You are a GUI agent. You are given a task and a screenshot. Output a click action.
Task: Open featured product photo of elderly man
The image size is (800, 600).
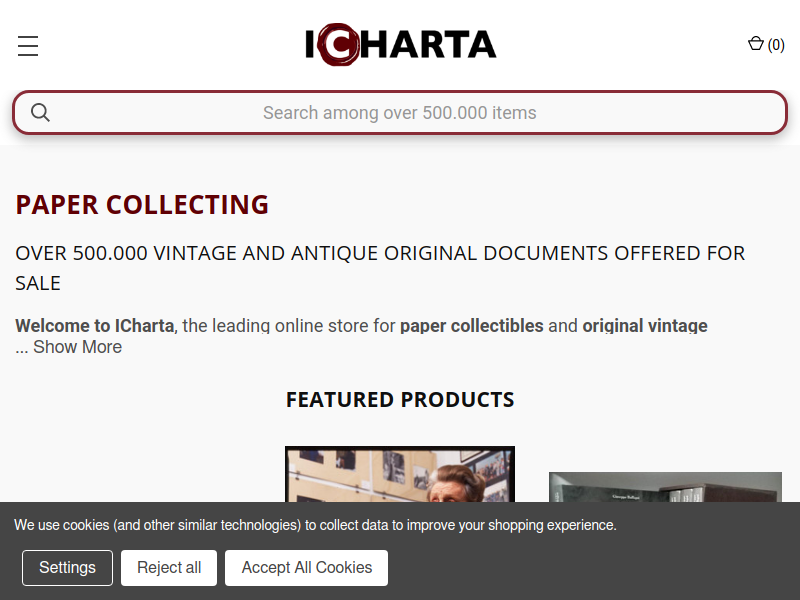400,474
